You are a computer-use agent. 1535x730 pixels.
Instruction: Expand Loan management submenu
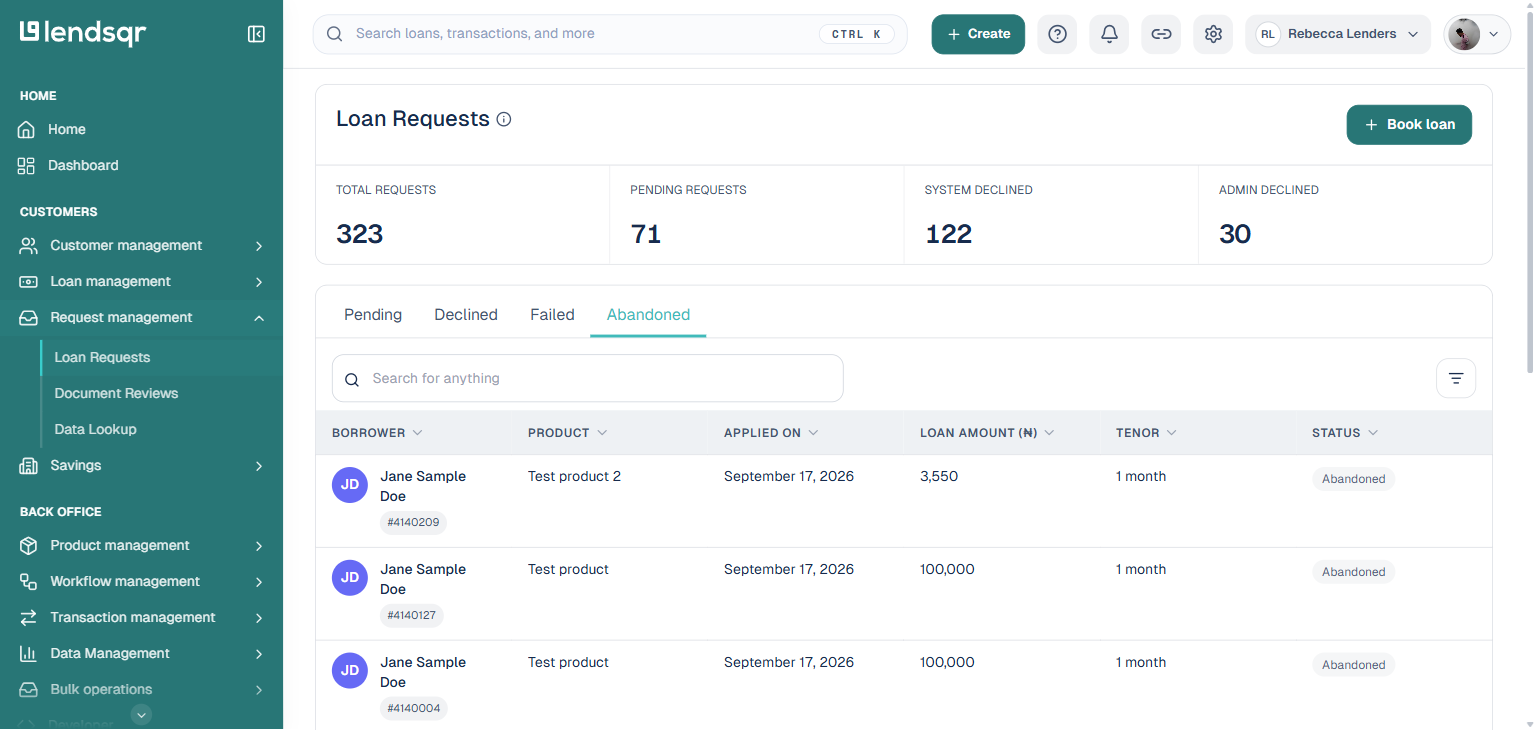(259, 282)
